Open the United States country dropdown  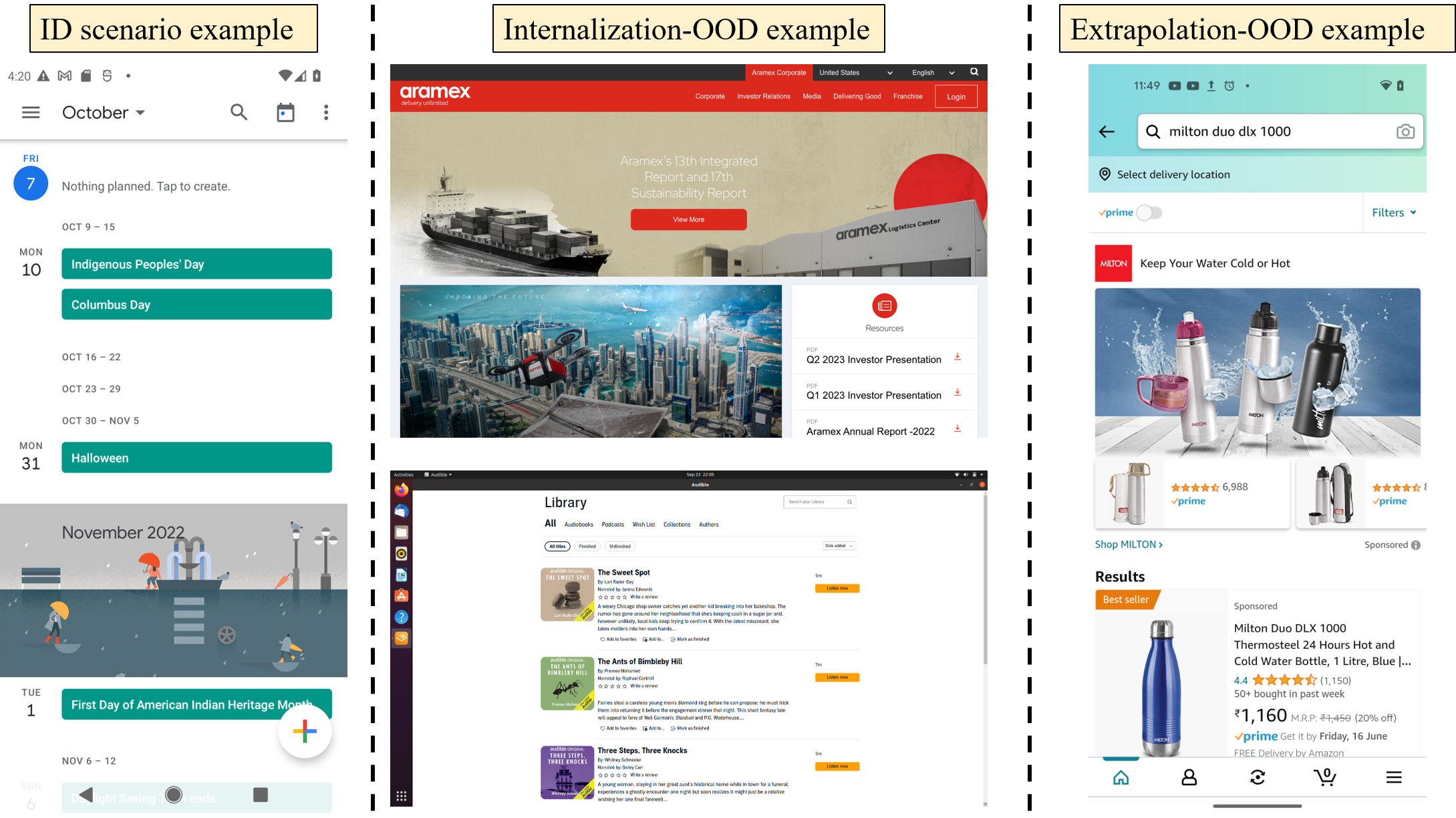click(x=855, y=73)
